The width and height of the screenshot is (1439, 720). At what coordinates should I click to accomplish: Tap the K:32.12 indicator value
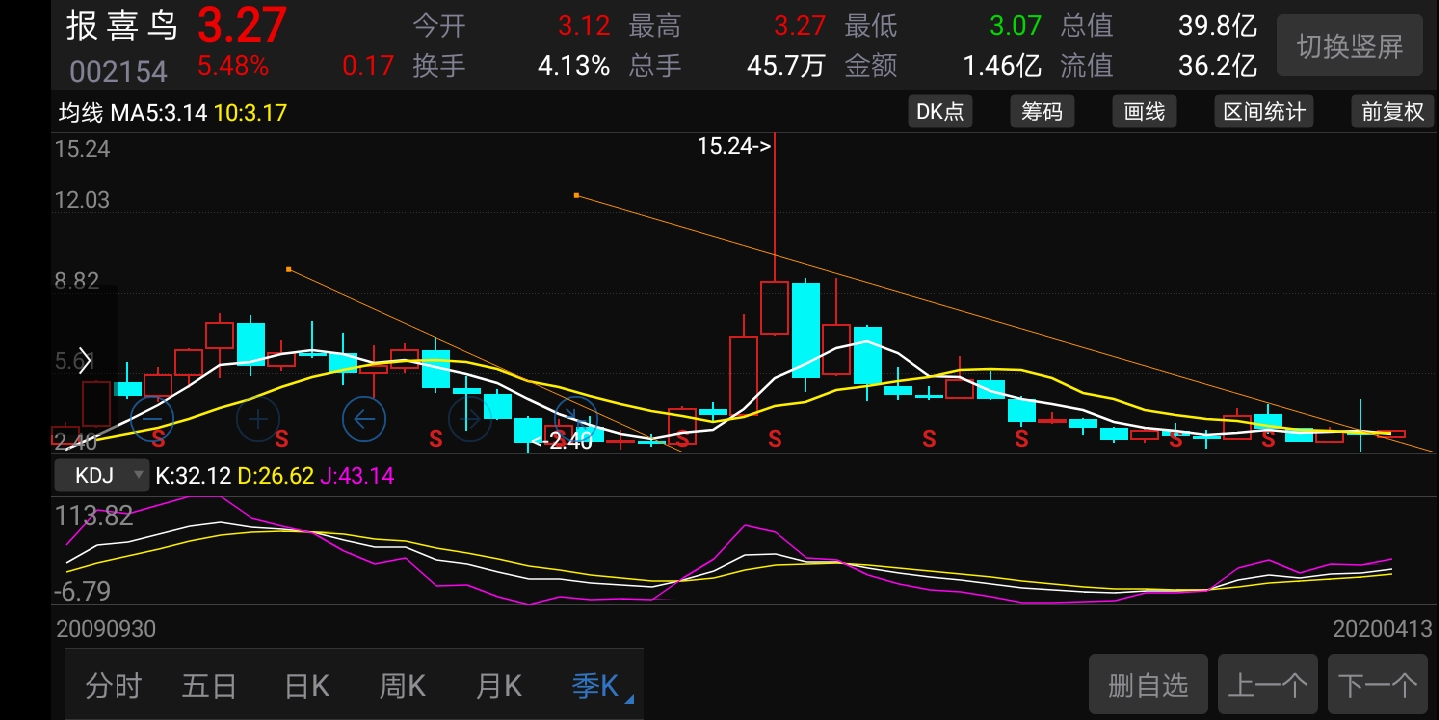click(x=194, y=476)
